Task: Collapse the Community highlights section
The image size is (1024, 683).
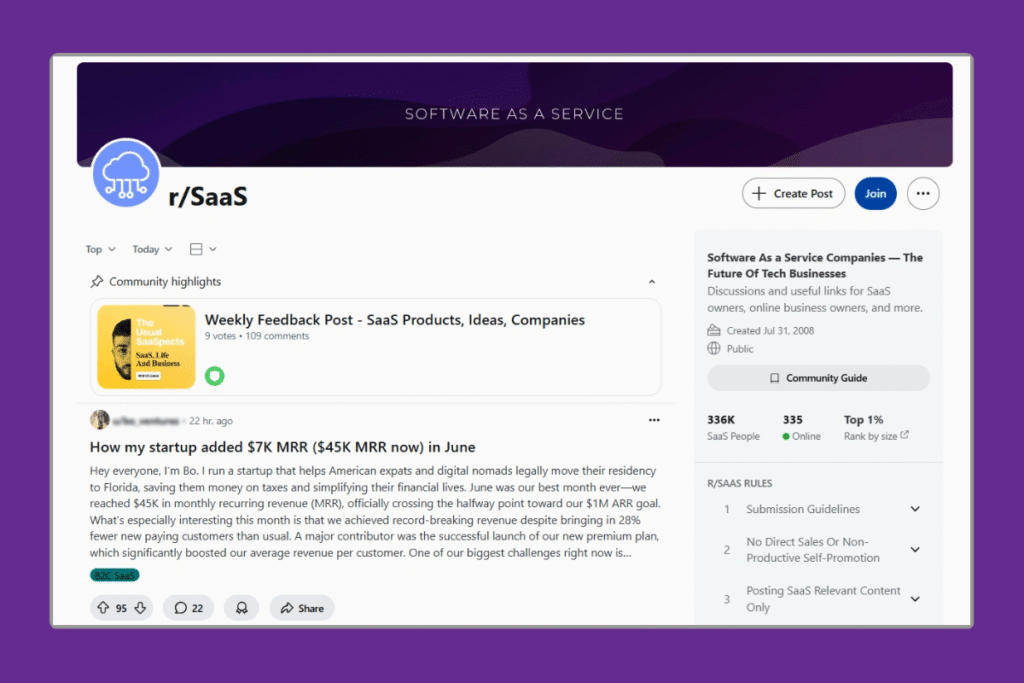Action: 652,282
